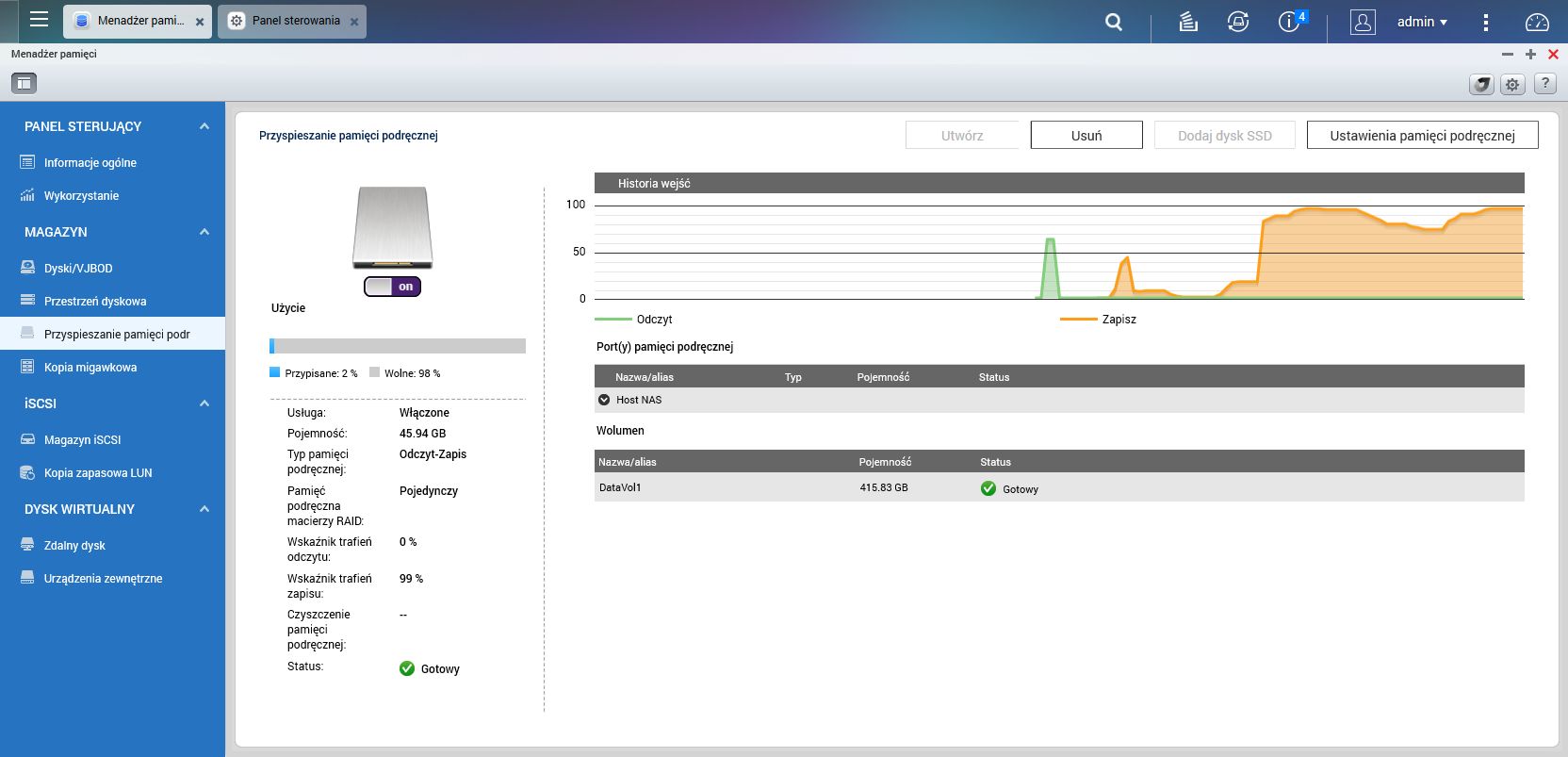Click the 99 % write hit rate value
Viewport: 1568px width, 757px height.
point(412,579)
